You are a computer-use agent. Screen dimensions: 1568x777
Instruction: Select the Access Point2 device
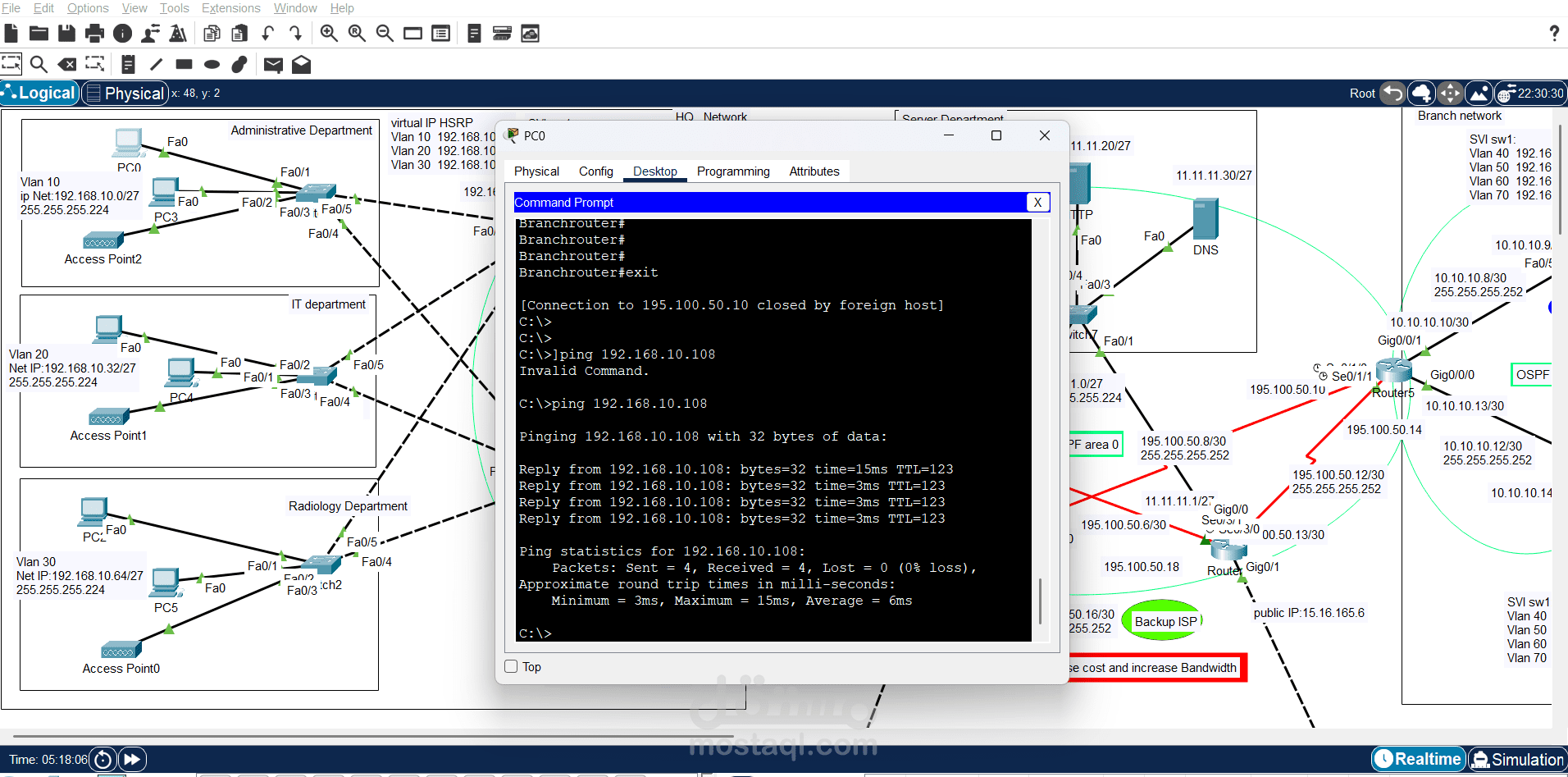pyautogui.click(x=103, y=240)
